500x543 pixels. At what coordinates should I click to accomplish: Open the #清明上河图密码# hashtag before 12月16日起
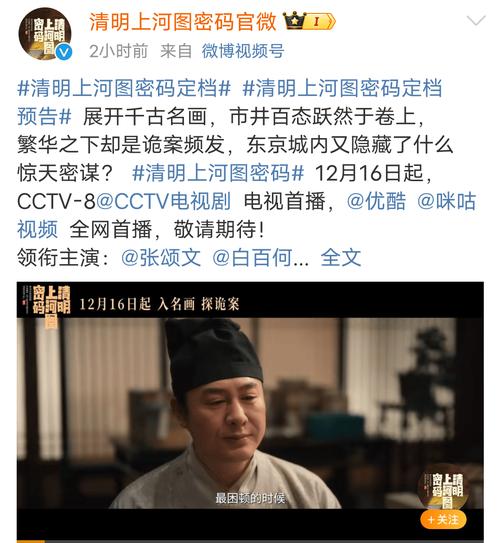click(218, 173)
